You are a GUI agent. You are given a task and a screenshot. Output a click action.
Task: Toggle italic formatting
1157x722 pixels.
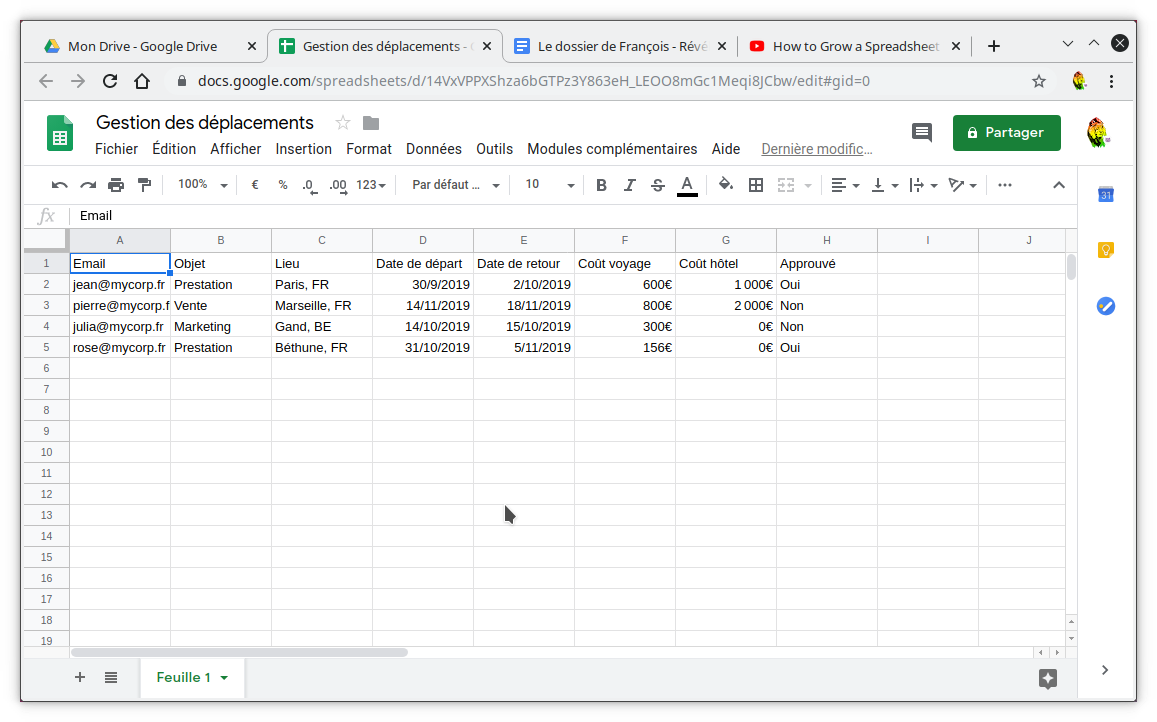tap(631, 184)
